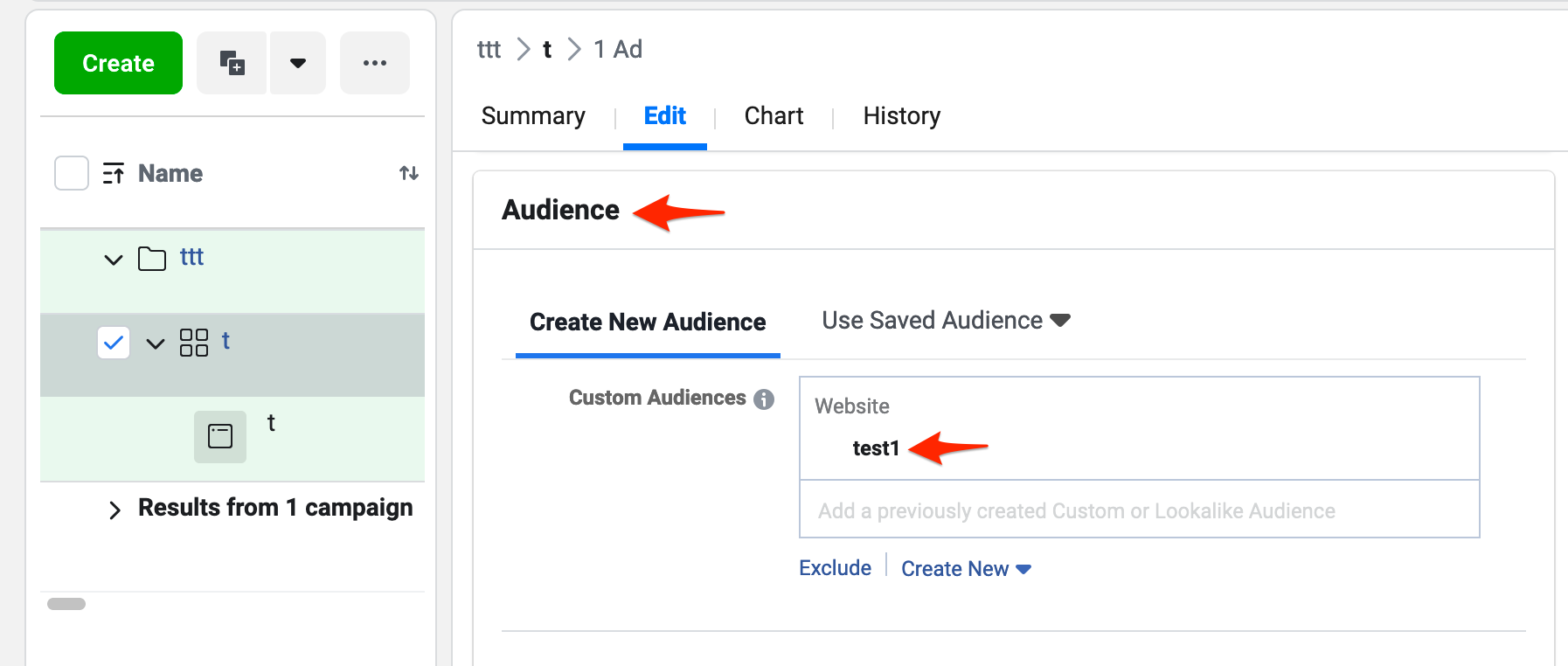Screen dimensions: 1568x666
Task: Switch to the Edit tab
Action: (x=665, y=115)
